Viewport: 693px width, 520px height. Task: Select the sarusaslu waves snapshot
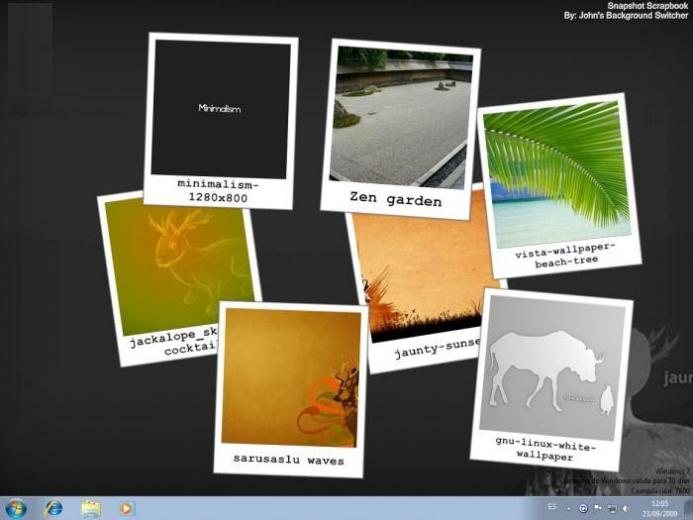pyautogui.click(x=290, y=389)
